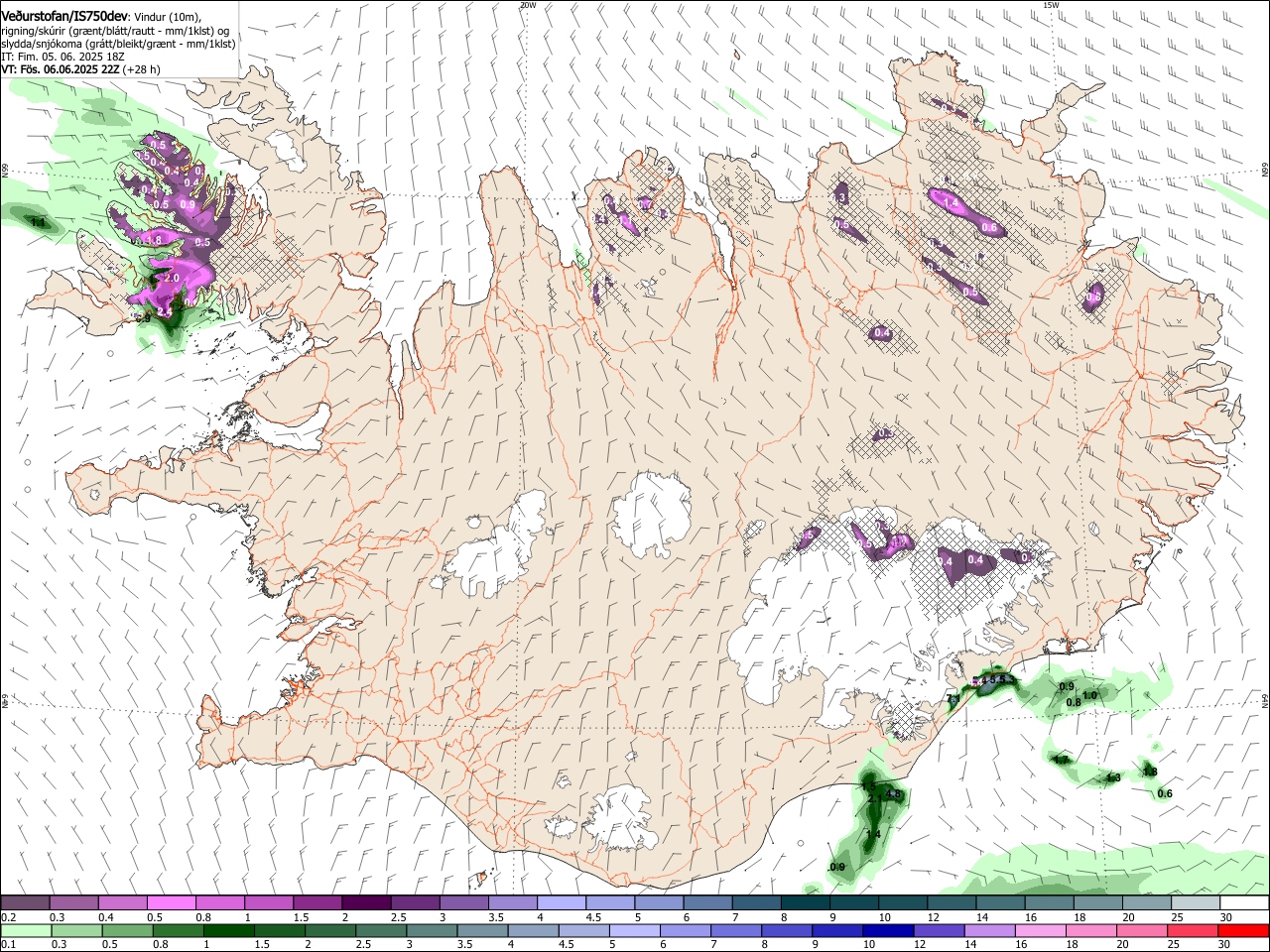Pick the bright red rain swatch after 30
Viewport: 1270px width, 952px height.
(x=1244, y=931)
